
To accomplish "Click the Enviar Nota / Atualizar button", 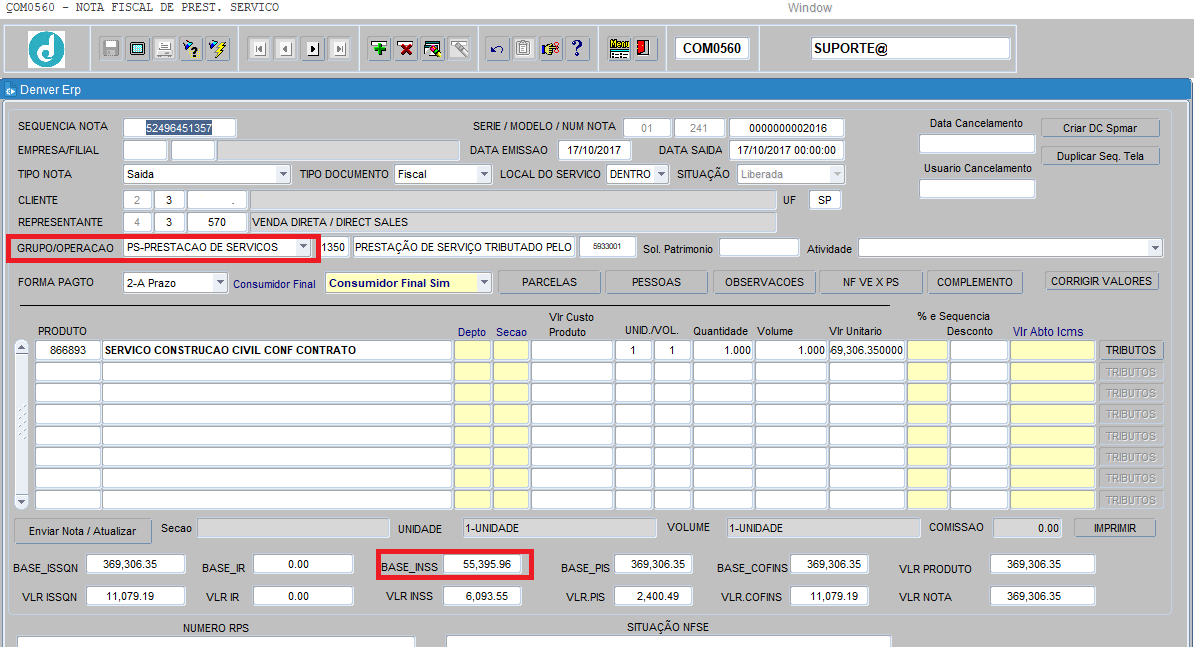I will pos(82,531).
